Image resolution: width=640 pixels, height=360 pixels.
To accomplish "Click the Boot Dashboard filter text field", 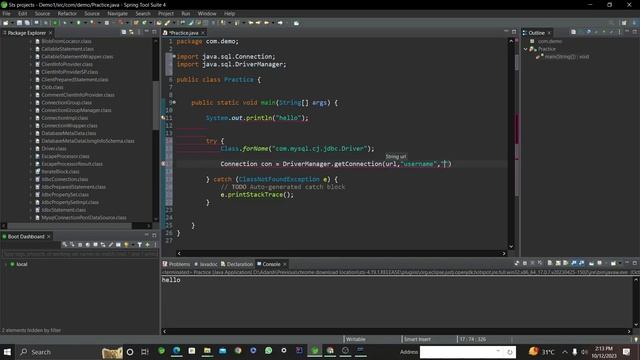I will pos(79,254).
